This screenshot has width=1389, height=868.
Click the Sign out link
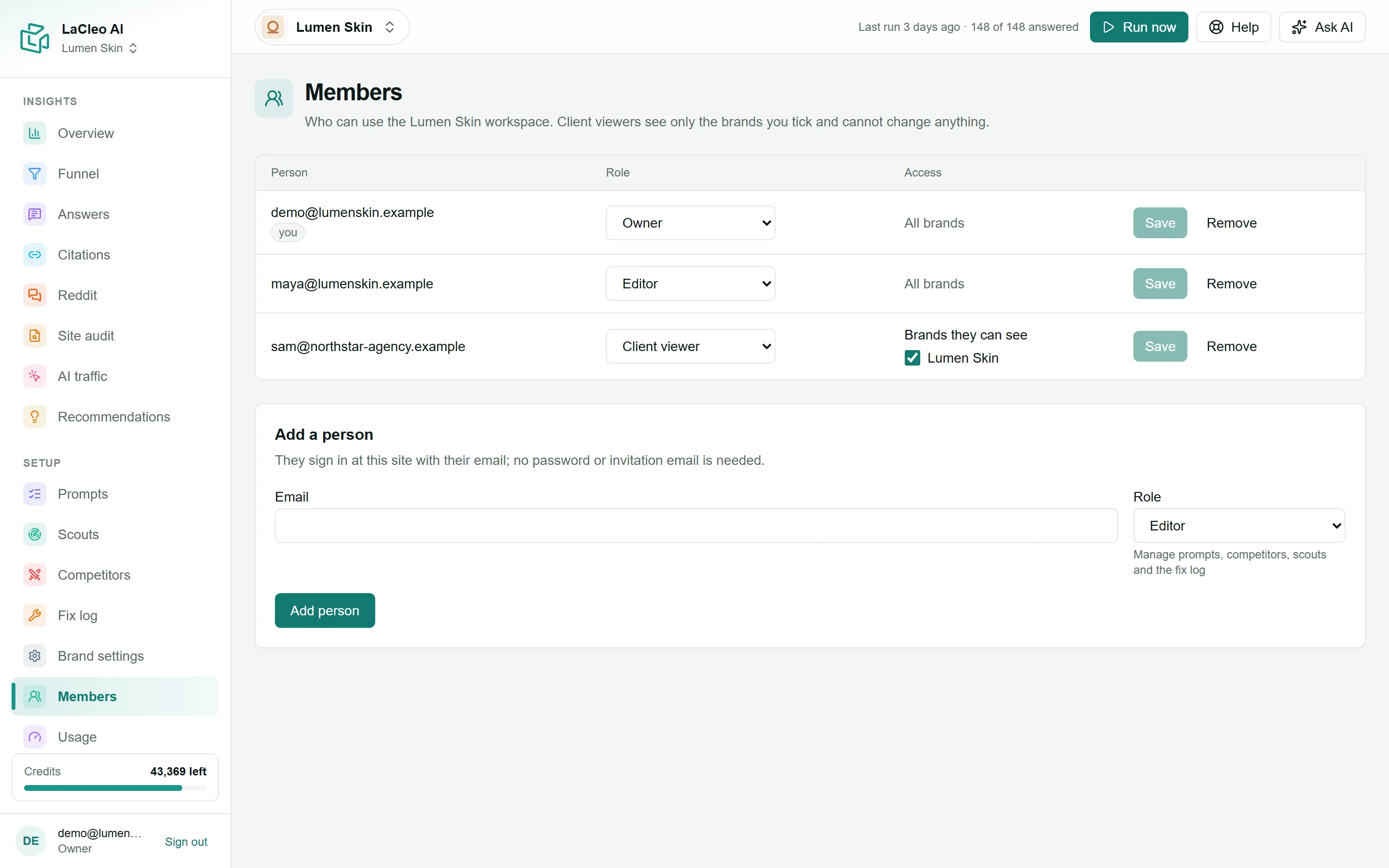point(186,841)
